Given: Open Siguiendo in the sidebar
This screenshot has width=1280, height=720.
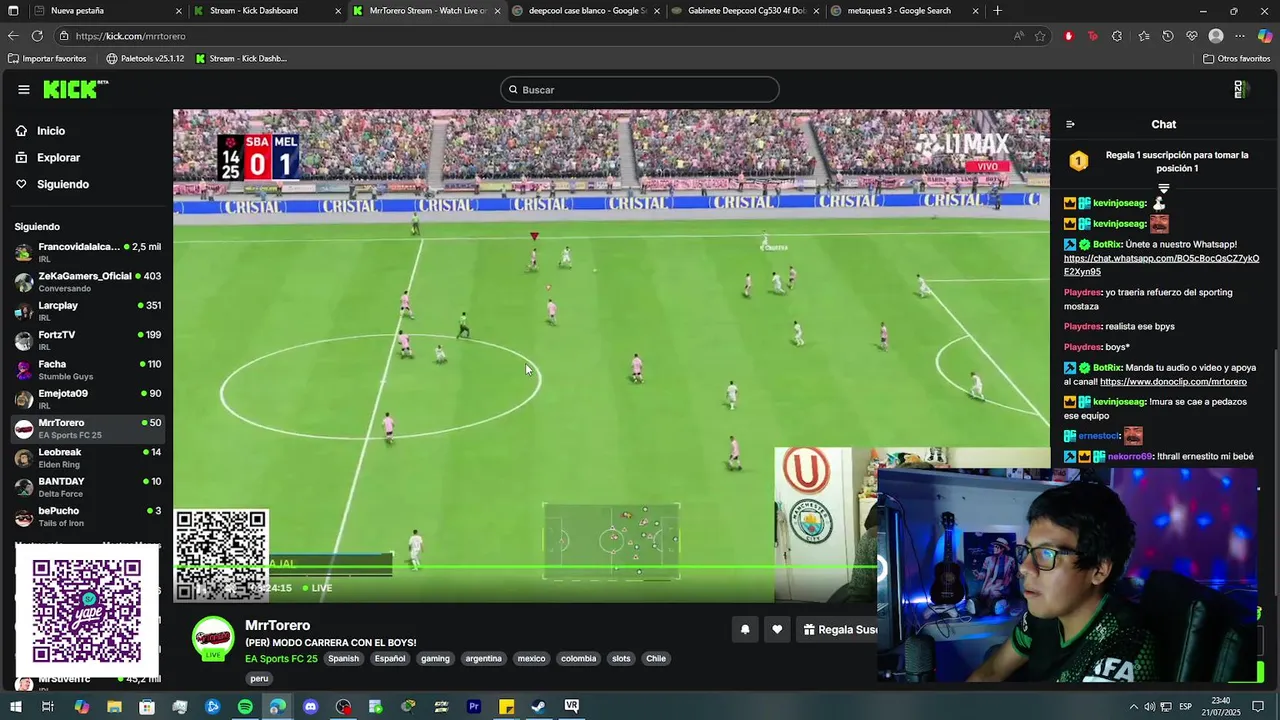Looking at the screenshot, I should [x=62, y=185].
